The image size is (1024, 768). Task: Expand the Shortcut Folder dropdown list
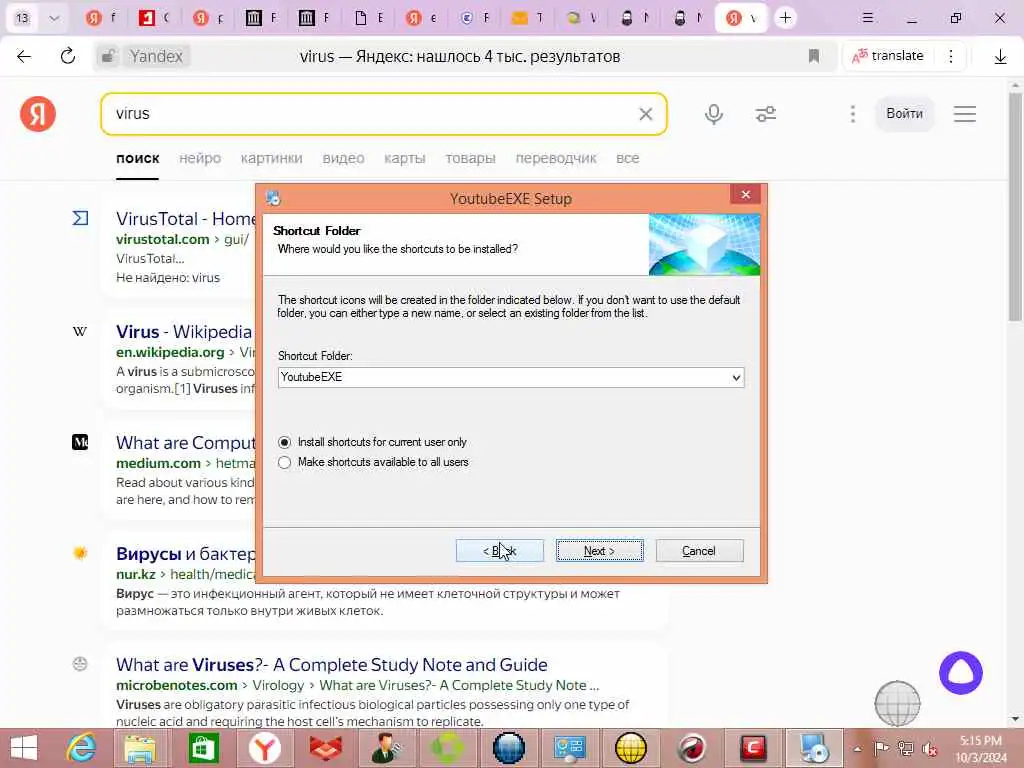tap(736, 377)
